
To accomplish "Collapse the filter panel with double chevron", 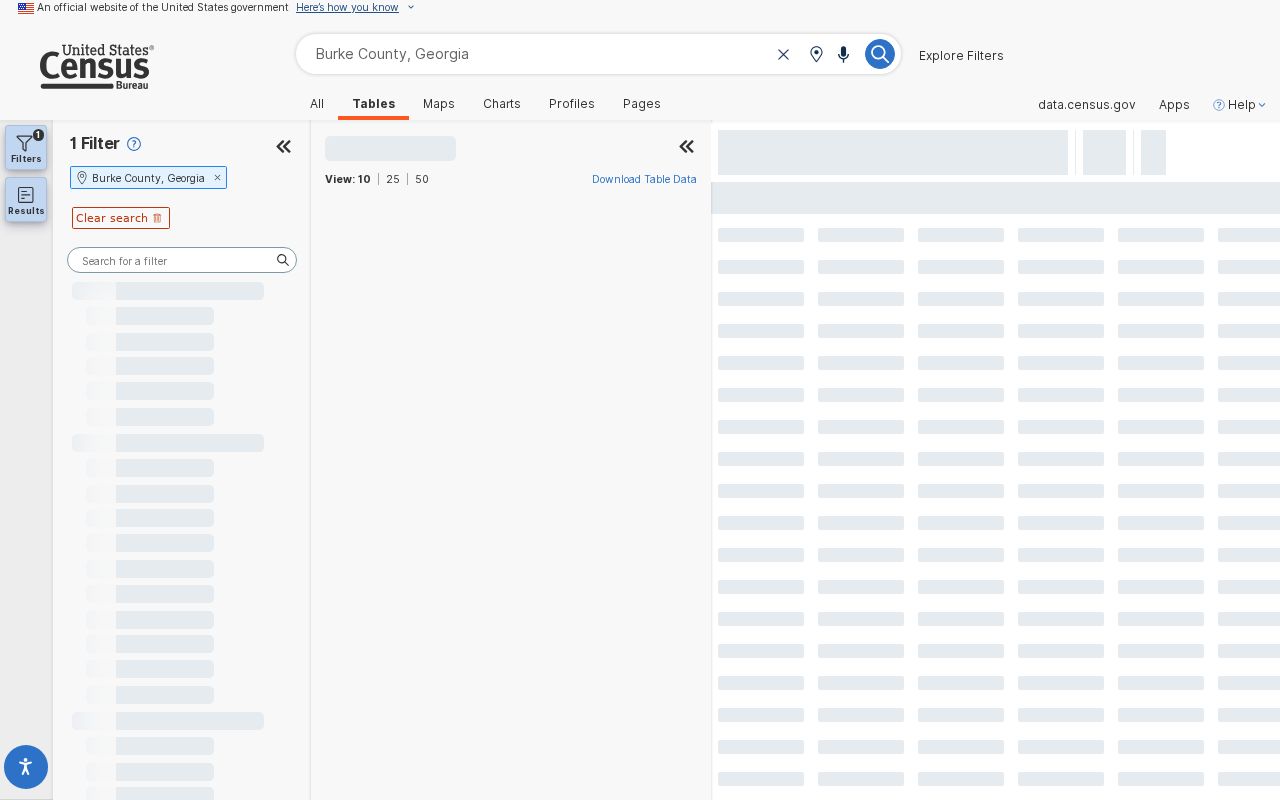I will (284, 147).
